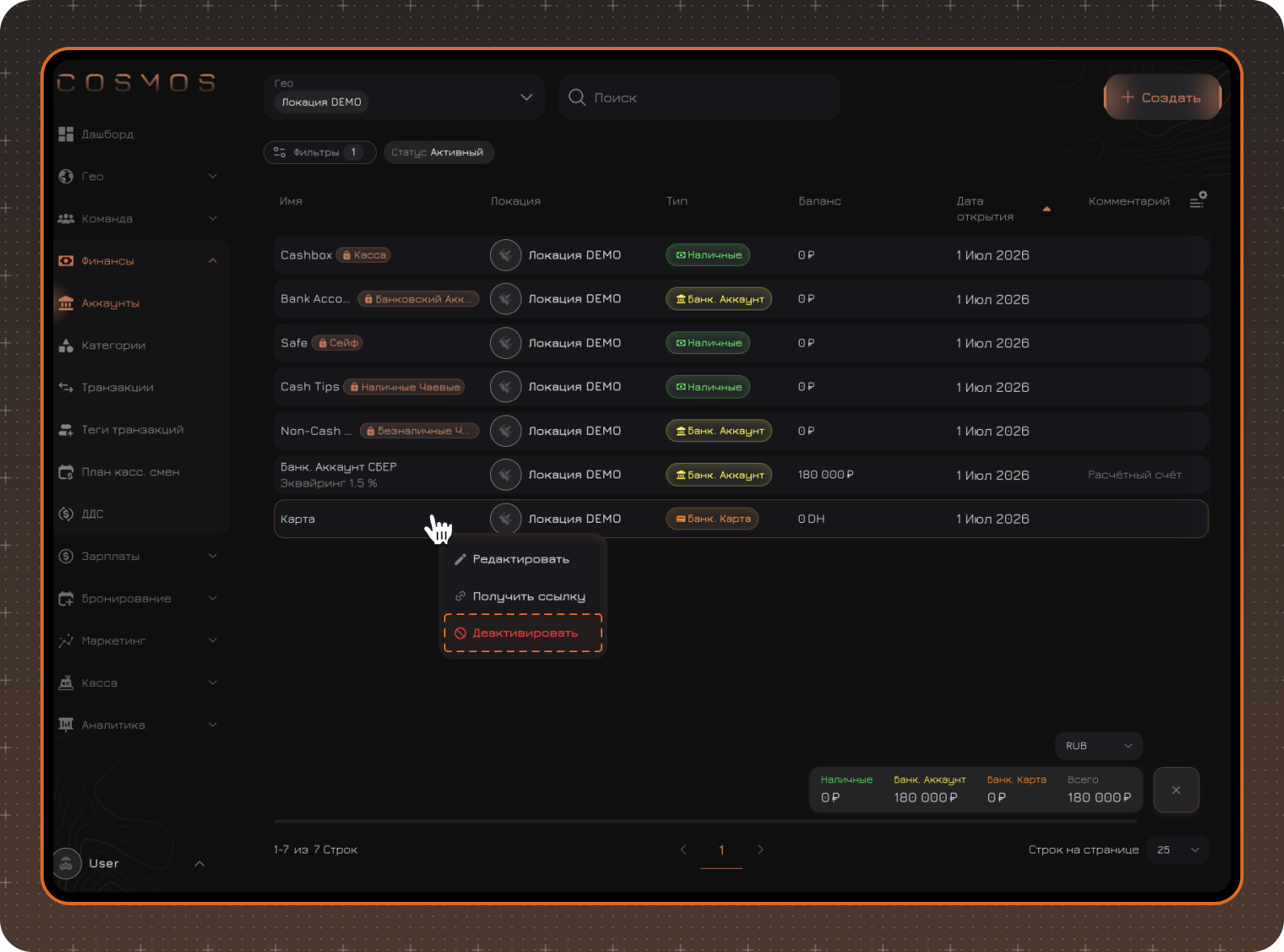Click the Создать button
Screen dimensions: 1284x952
point(1162,97)
